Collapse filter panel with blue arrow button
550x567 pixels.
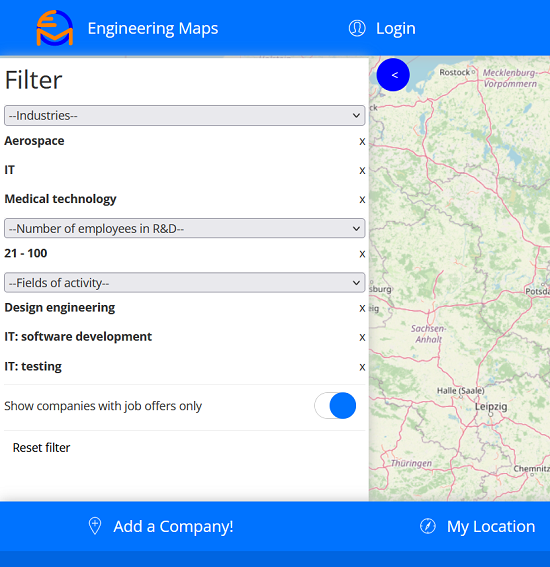click(x=393, y=75)
